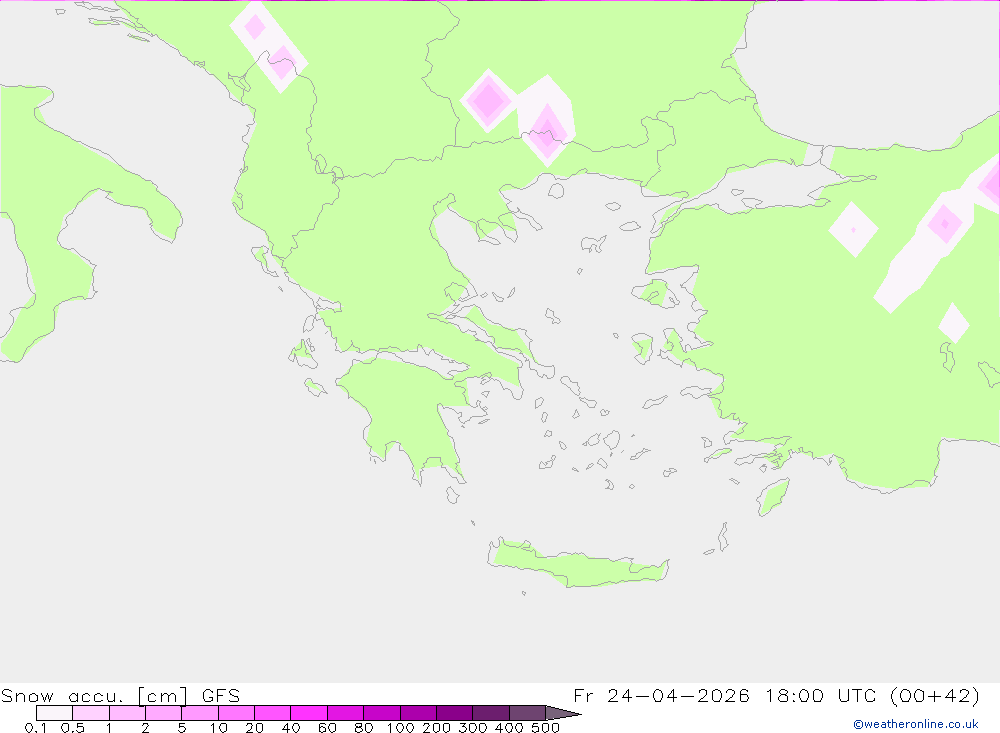Select the 5–10 cm legend swatch

click(200, 713)
